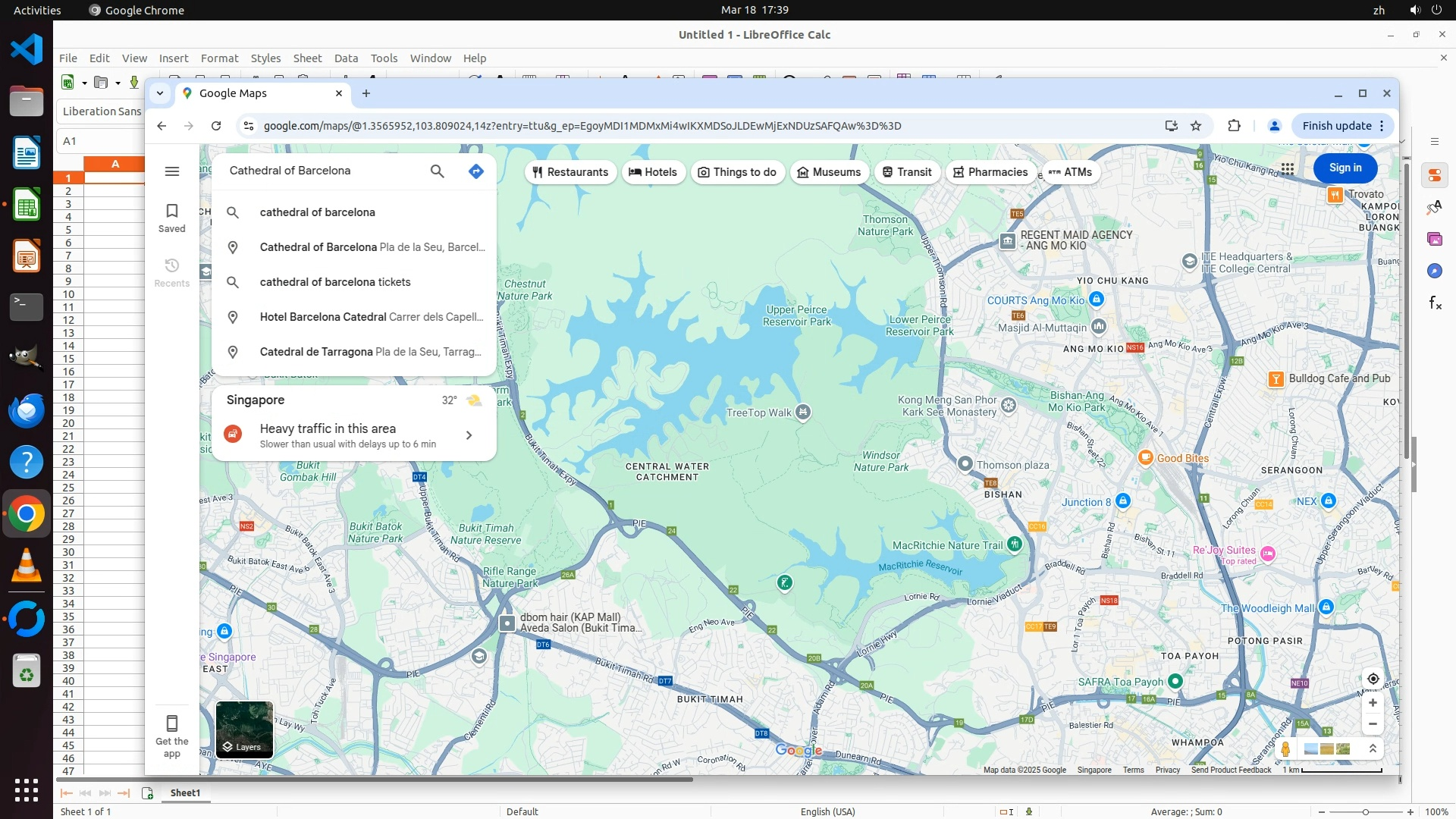1456x819 pixels.
Task: Zoom in on the map
Action: [1373, 703]
